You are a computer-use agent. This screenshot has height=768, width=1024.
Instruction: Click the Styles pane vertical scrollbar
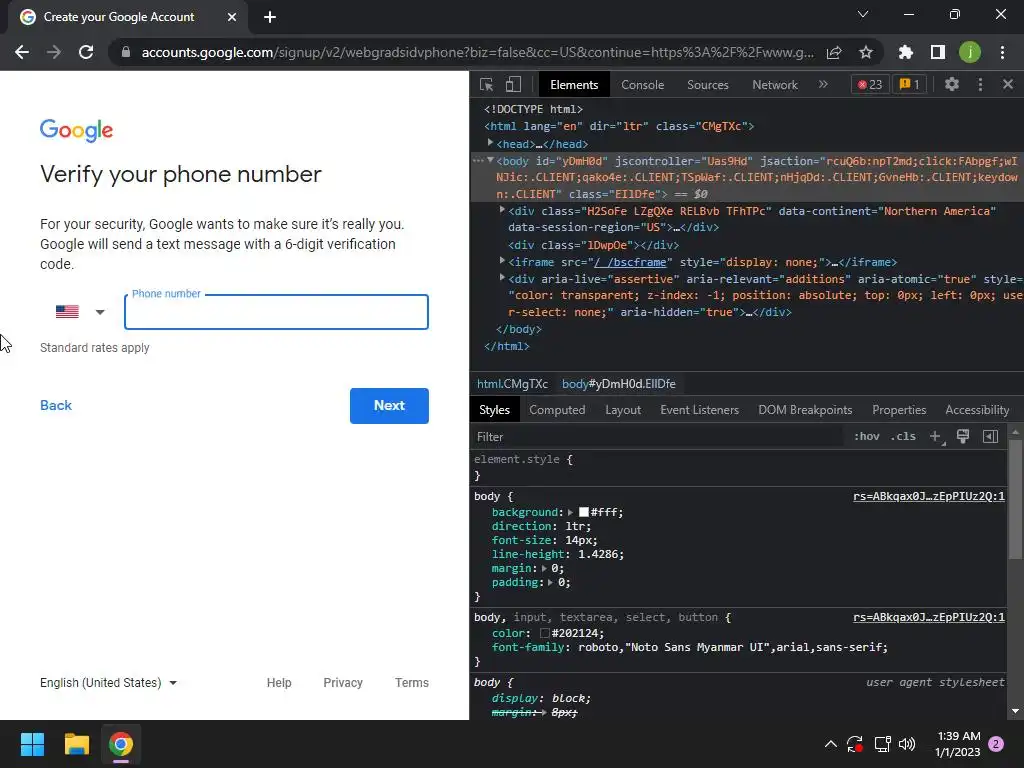1015,500
